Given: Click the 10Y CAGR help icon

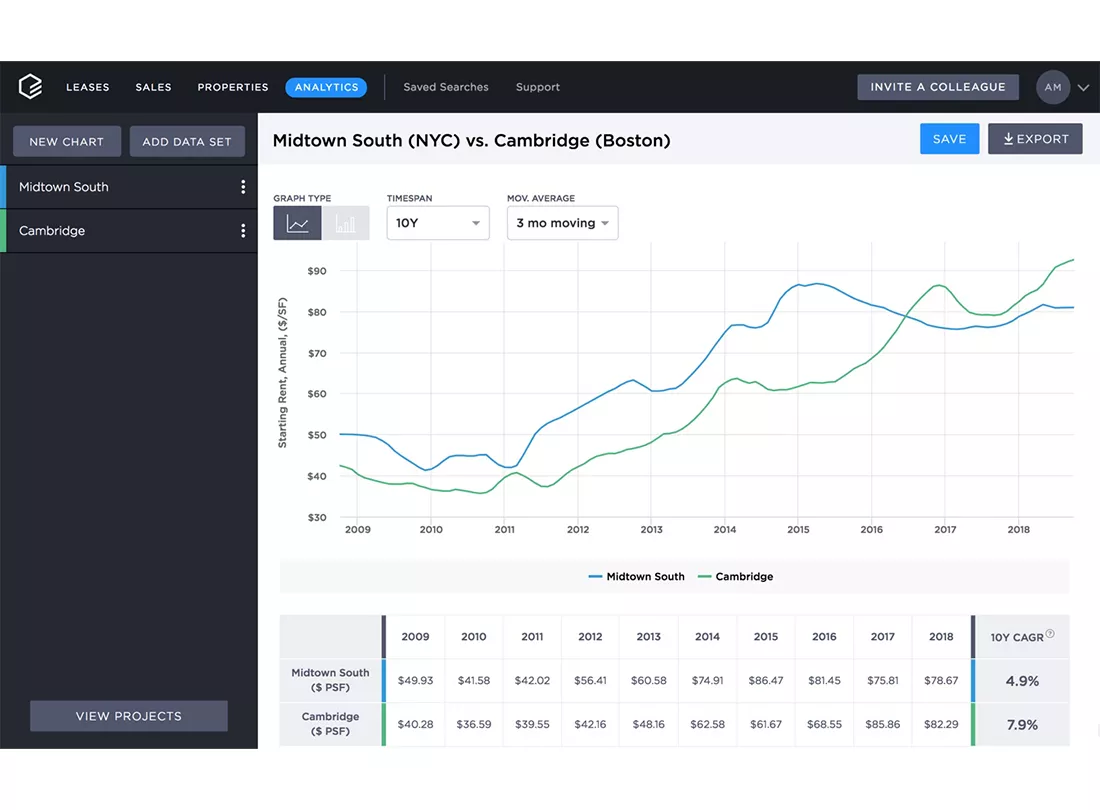Looking at the screenshot, I should [1050, 634].
